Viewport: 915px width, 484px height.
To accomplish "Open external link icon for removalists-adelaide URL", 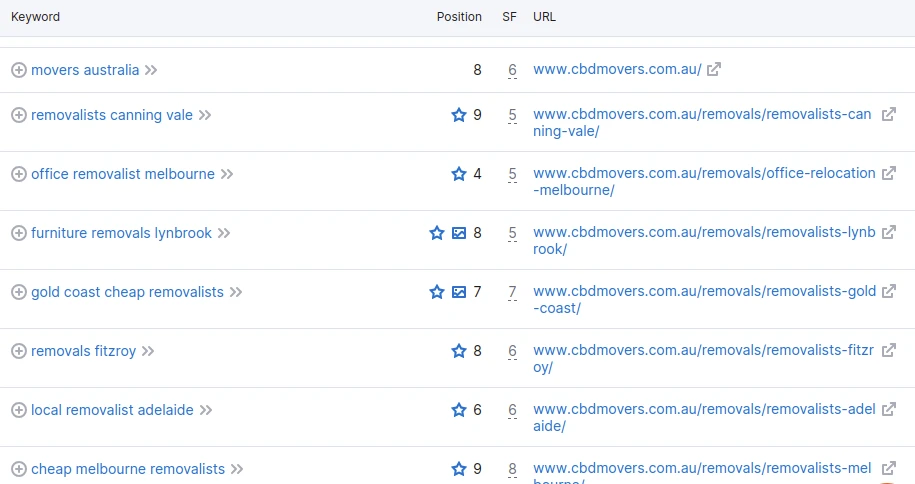I will [889, 409].
